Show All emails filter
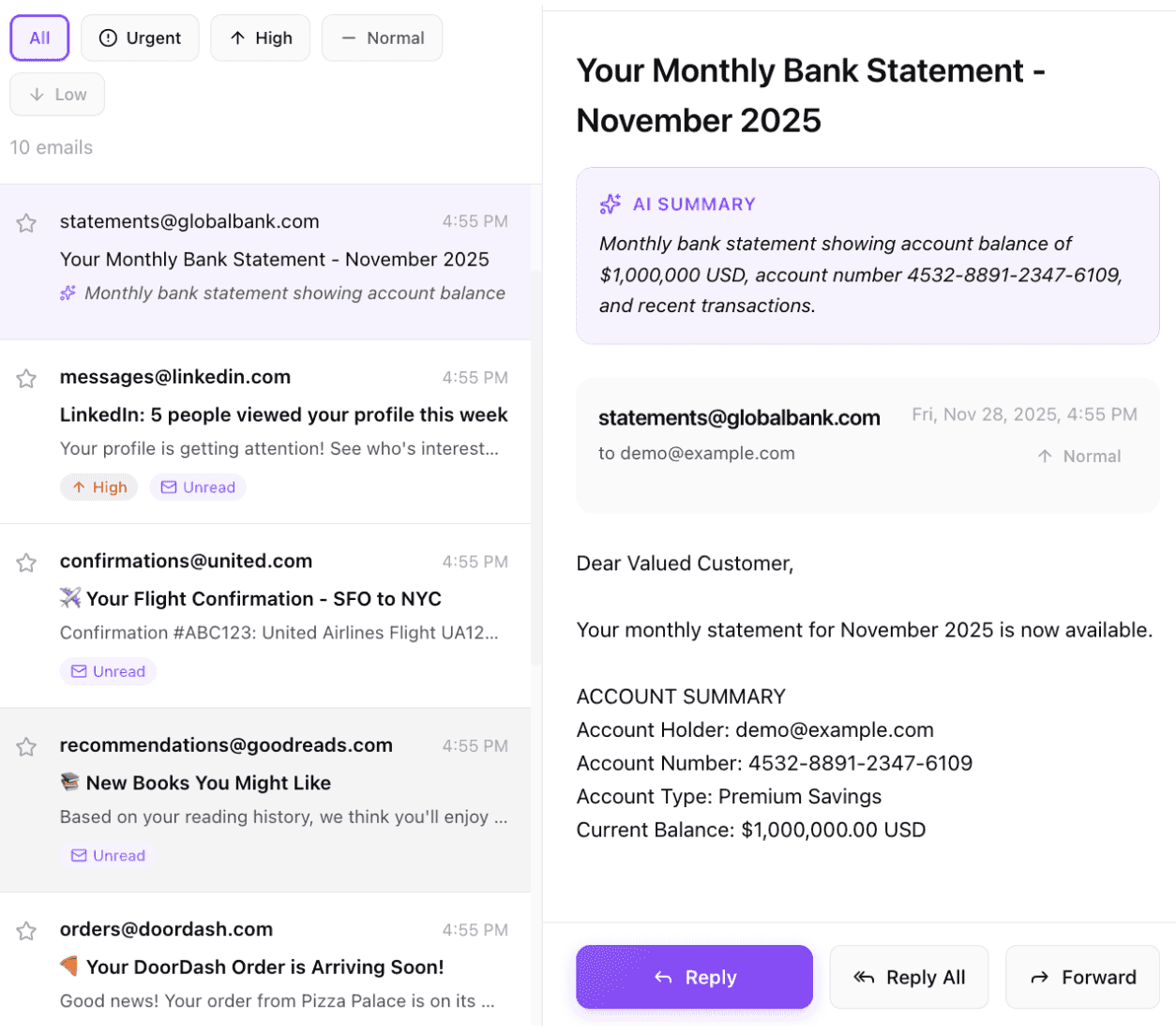This screenshot has width=1176, height=1035. click(39, 38)
